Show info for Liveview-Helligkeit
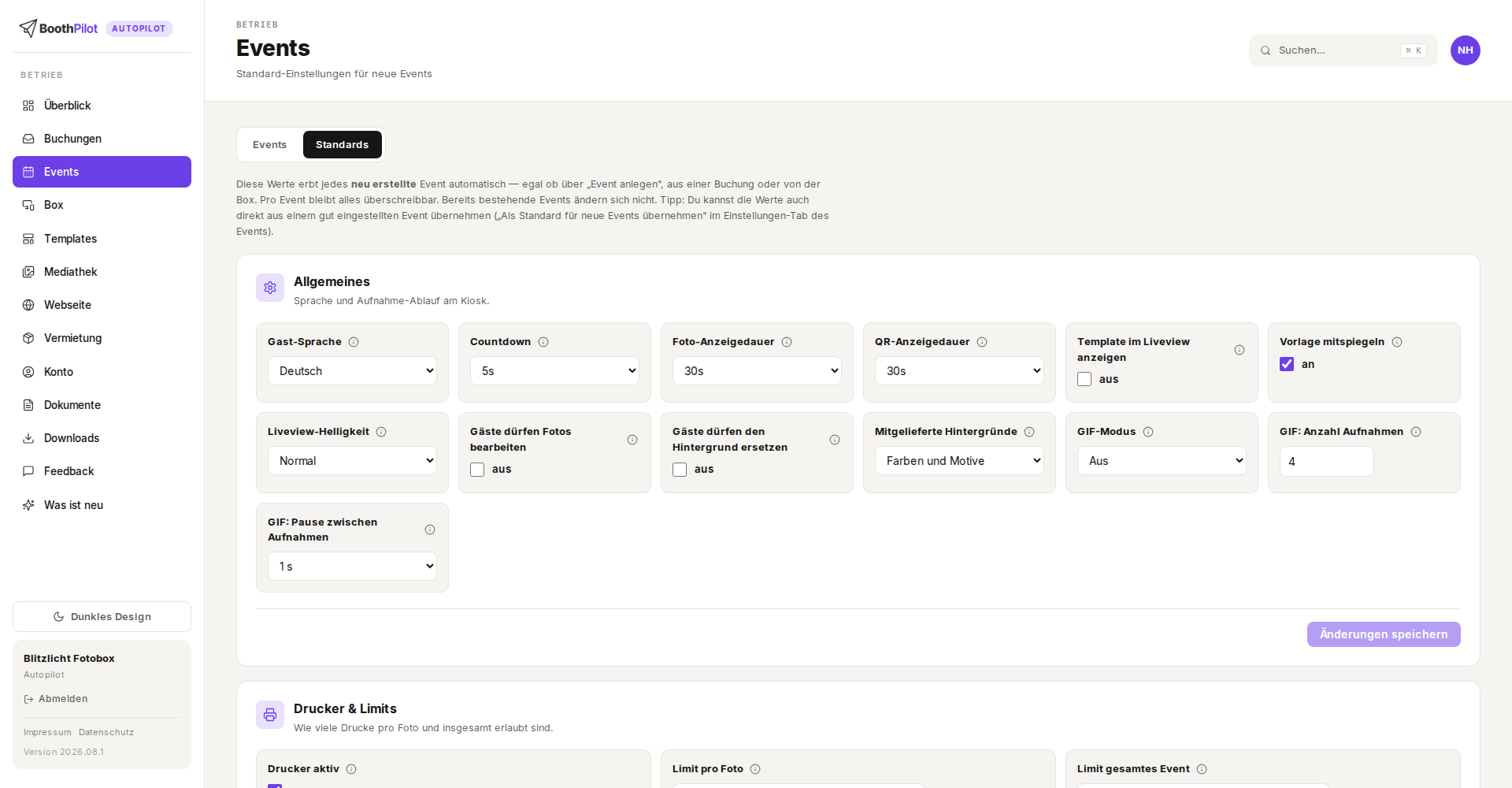The width and height of the screenshot is (1512, 788). 381,432
